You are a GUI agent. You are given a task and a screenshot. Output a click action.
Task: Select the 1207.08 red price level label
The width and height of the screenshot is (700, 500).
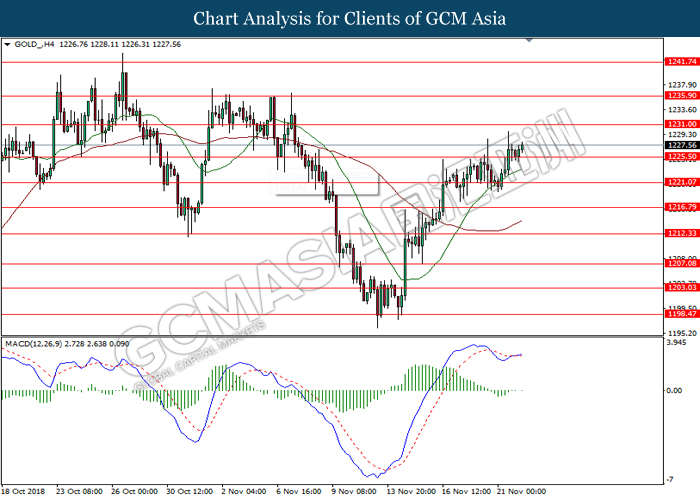click(x=682, y=263)
